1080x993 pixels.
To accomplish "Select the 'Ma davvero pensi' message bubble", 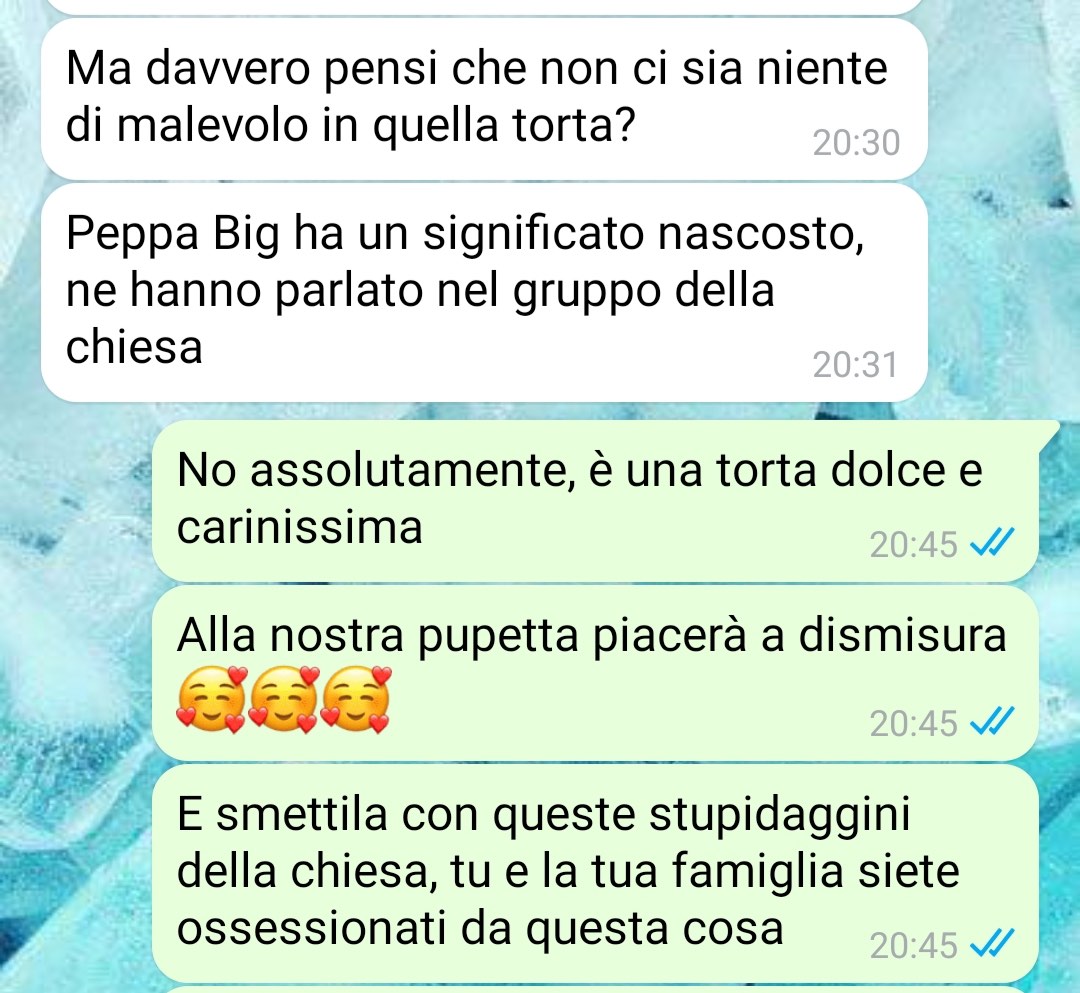I will click(484, 99).
